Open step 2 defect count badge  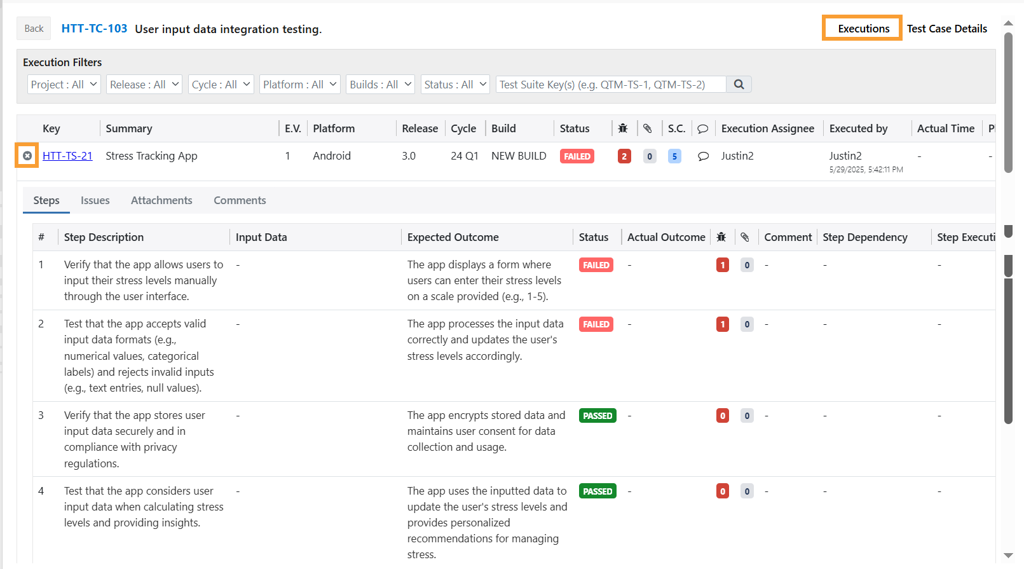tap(722, 324)
